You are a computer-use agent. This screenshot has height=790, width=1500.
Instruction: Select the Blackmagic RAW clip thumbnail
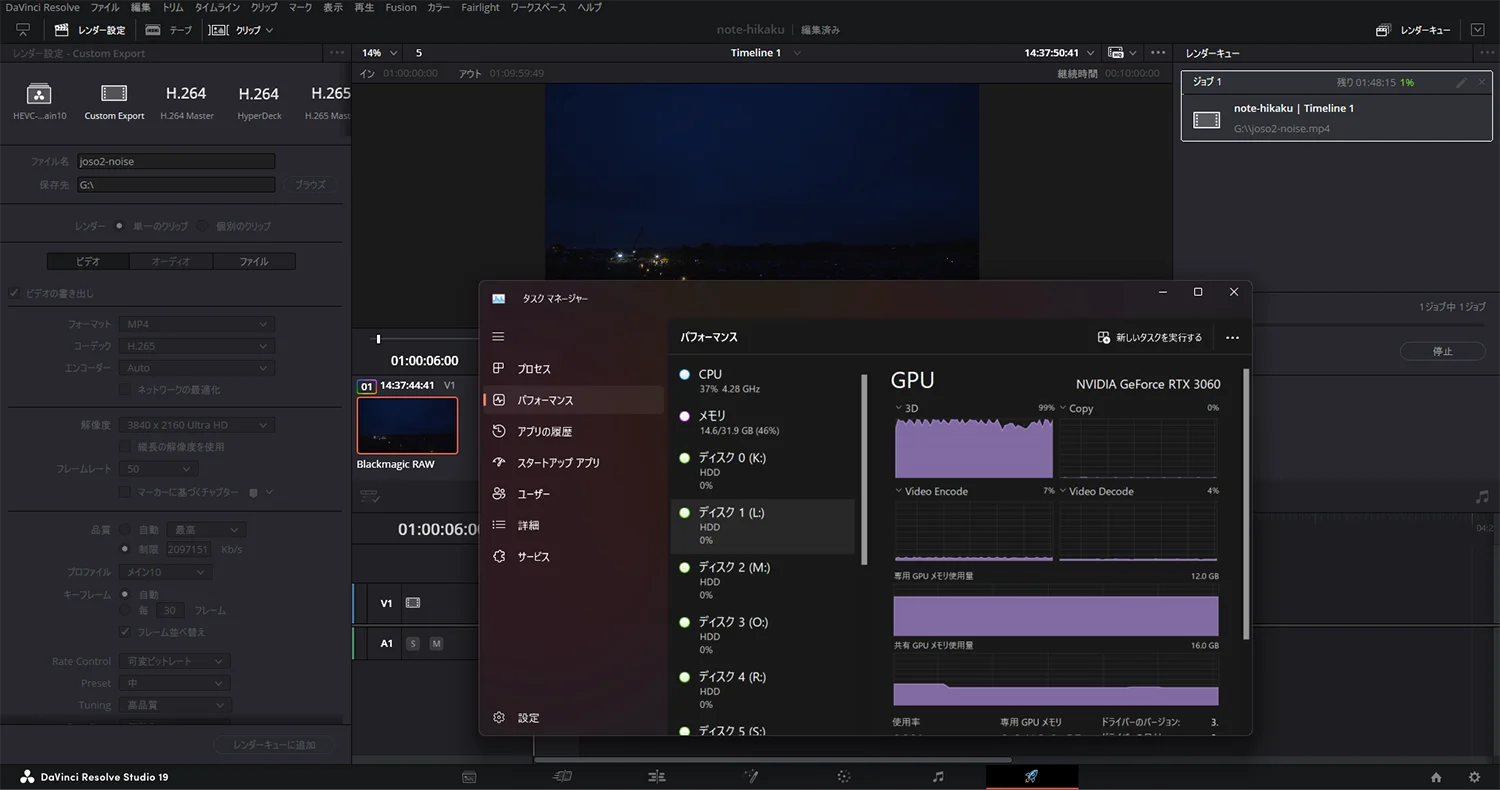pos(407,425)
